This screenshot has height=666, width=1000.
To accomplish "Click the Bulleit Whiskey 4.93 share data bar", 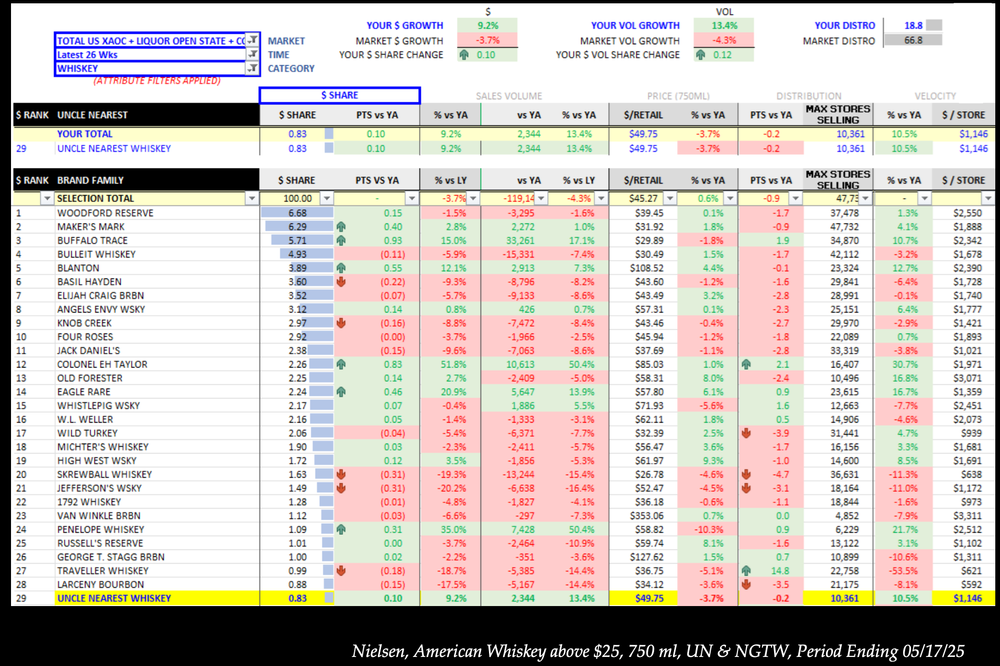I will click(306, 254).
